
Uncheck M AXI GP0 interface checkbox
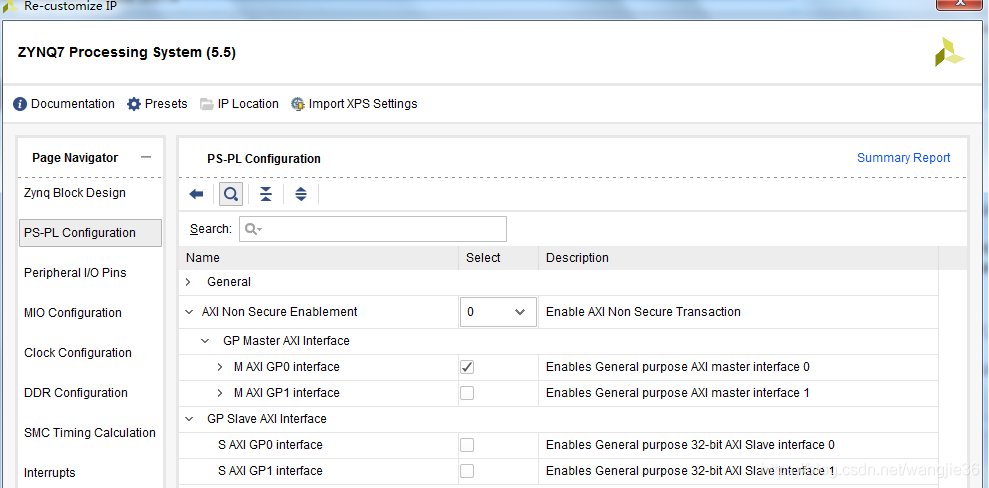[467, 367]
